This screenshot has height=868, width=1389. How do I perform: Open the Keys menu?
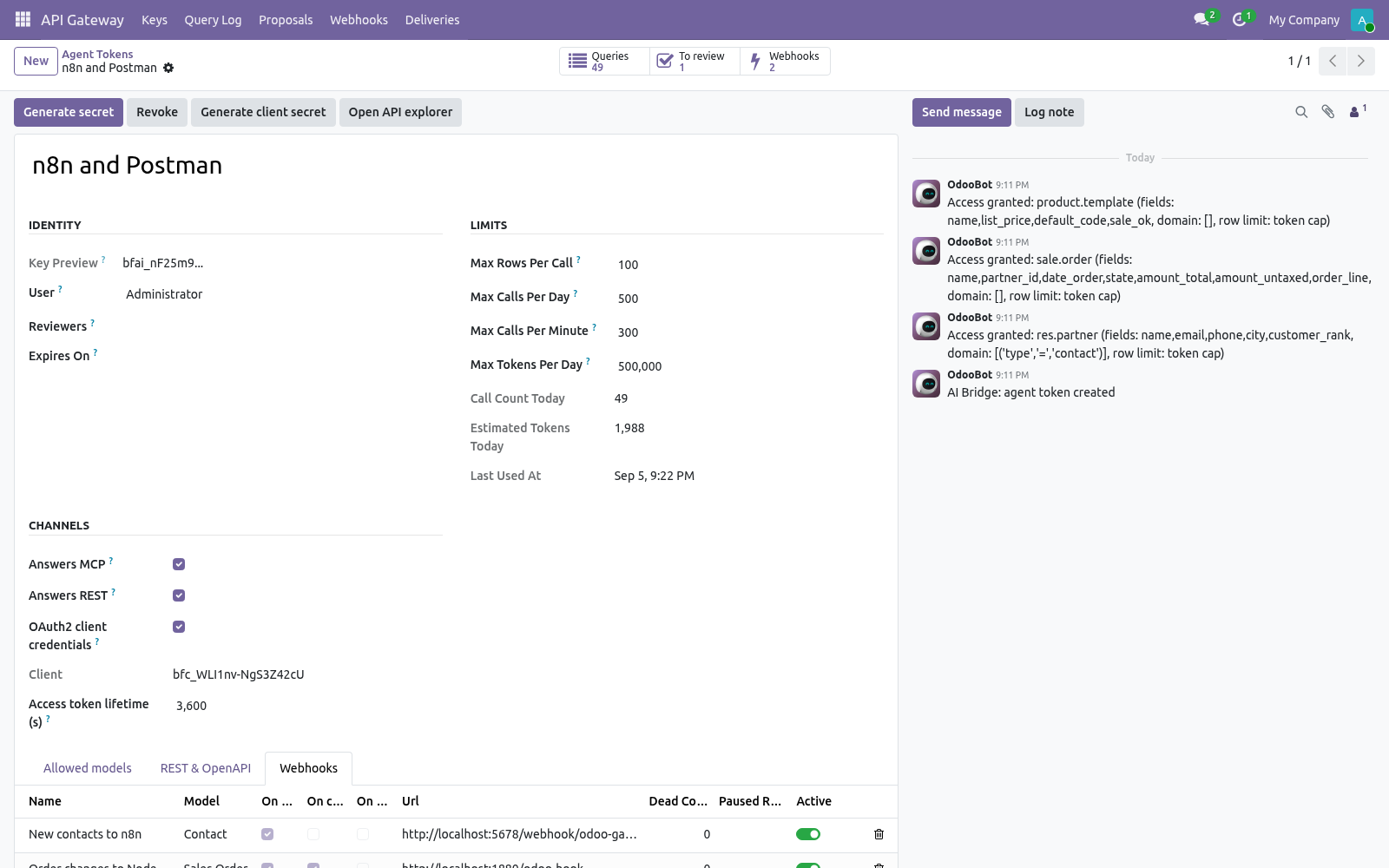click(x=155, y=19)
